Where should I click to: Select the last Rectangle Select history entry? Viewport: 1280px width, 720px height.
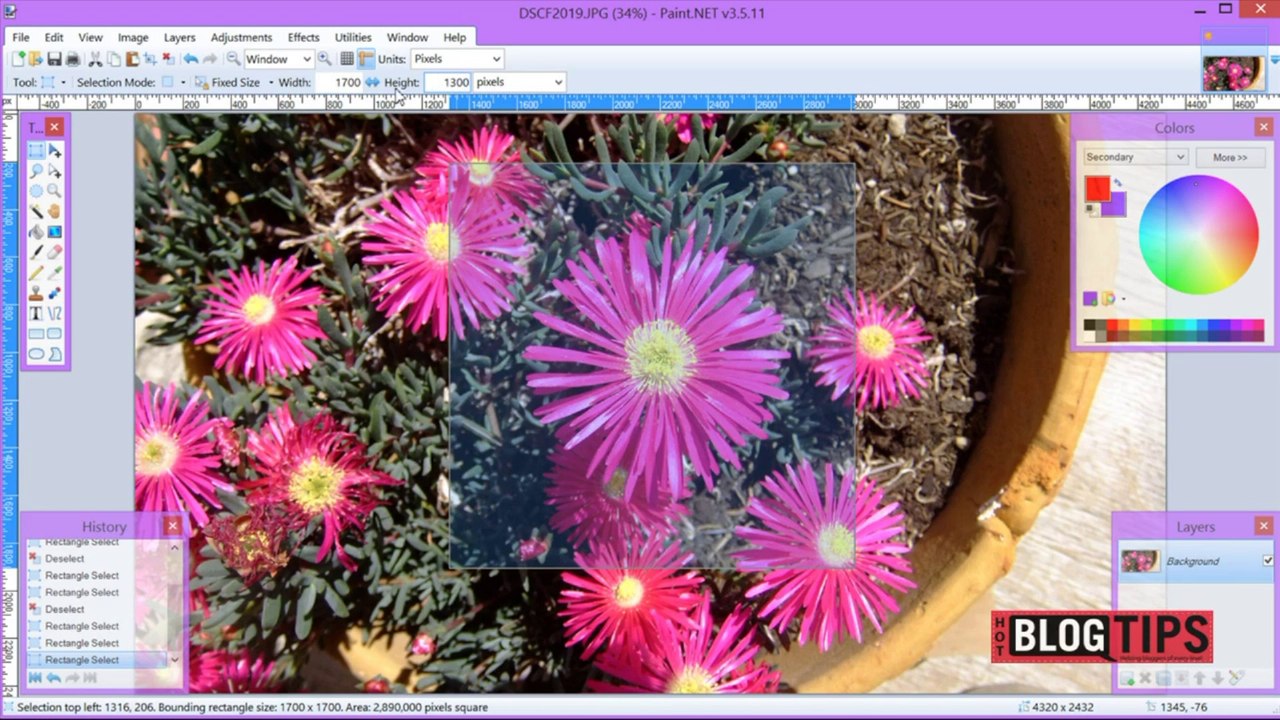pyautogui.click(x=96, y=660)
